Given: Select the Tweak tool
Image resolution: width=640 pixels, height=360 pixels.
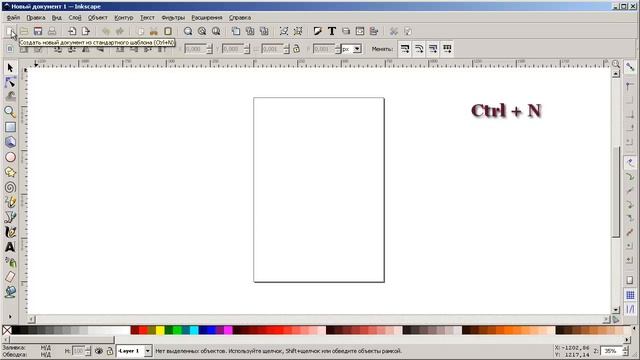Looking at the screenshot, I should click(x=10, y=97).
